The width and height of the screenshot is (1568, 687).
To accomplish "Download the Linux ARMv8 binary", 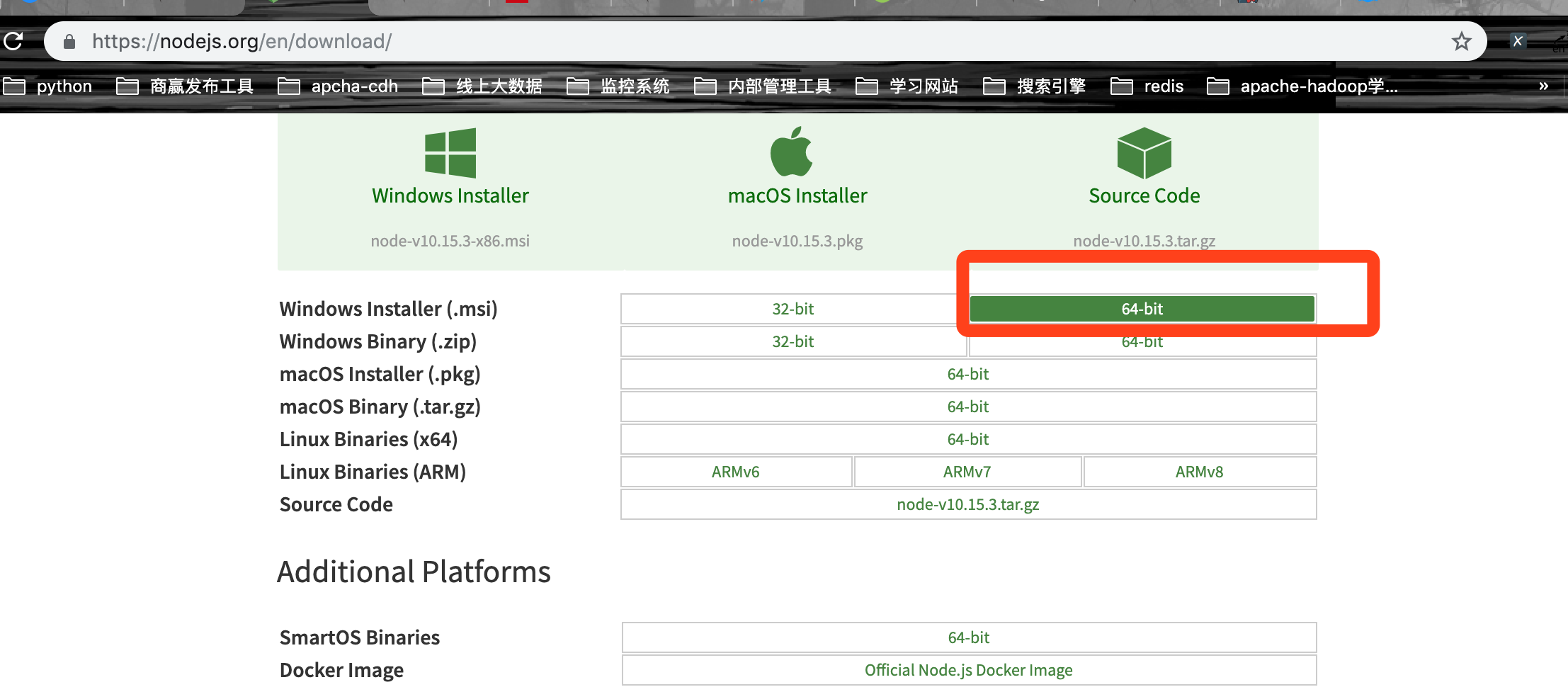I will pos(1200,472).
